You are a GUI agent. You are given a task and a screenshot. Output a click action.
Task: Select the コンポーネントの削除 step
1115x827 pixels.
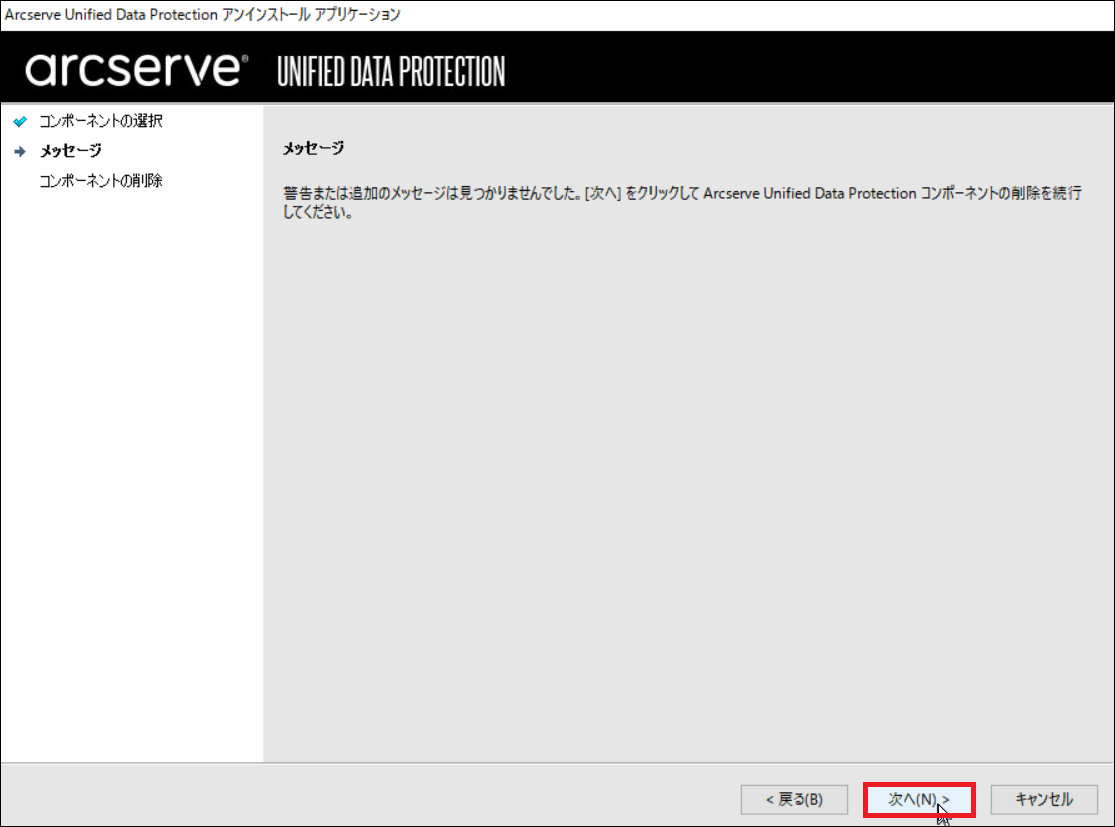tap(101, 181)
